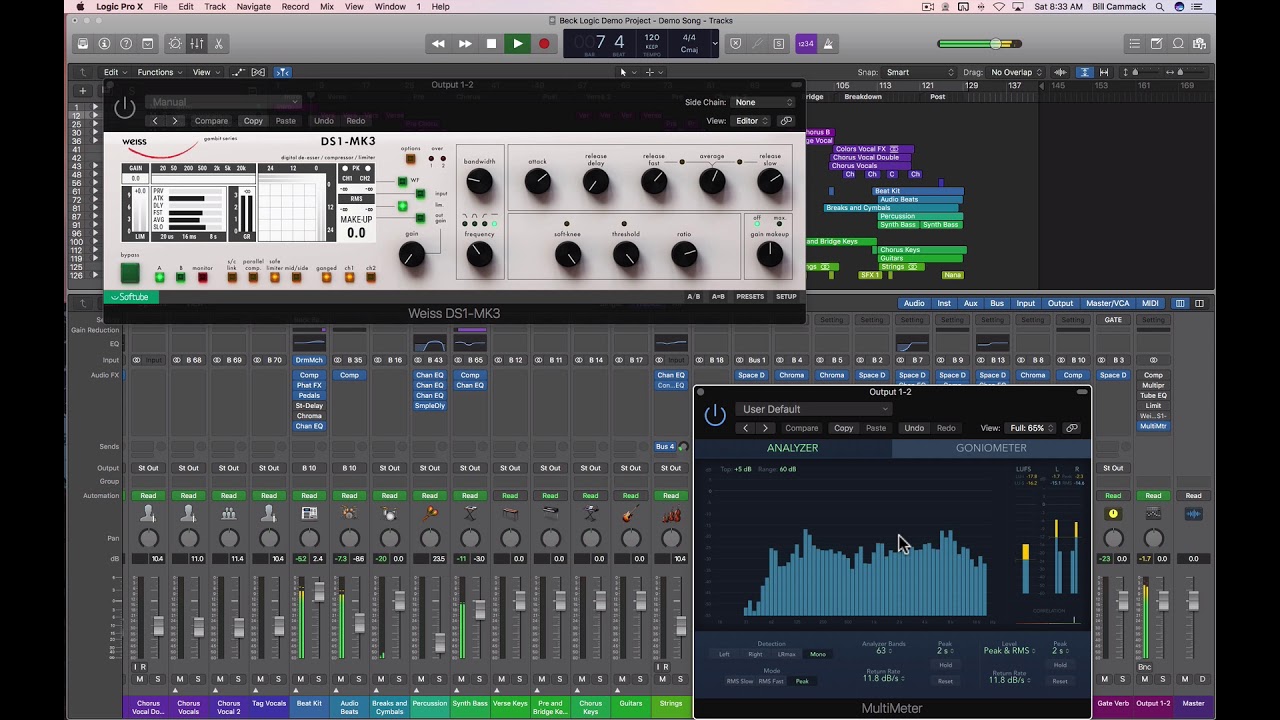Open the Tracks area View dropdown
Image resolution: width=1280 pixels, height=720 pixels.
(x=206, y=72)
